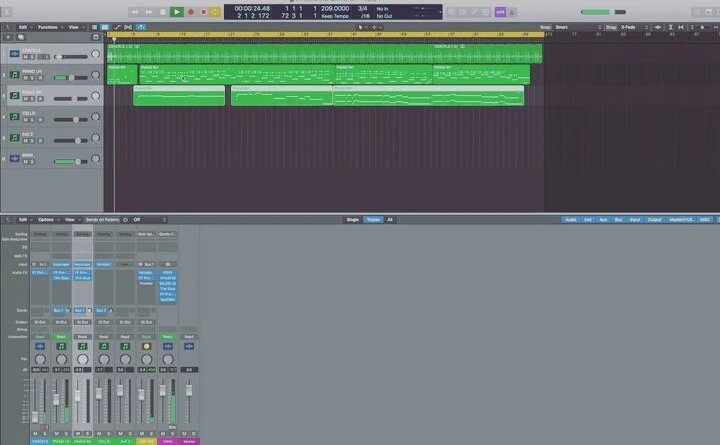Open the left-click pointer tool menu

pyautogui.click(x=362, y=27)
